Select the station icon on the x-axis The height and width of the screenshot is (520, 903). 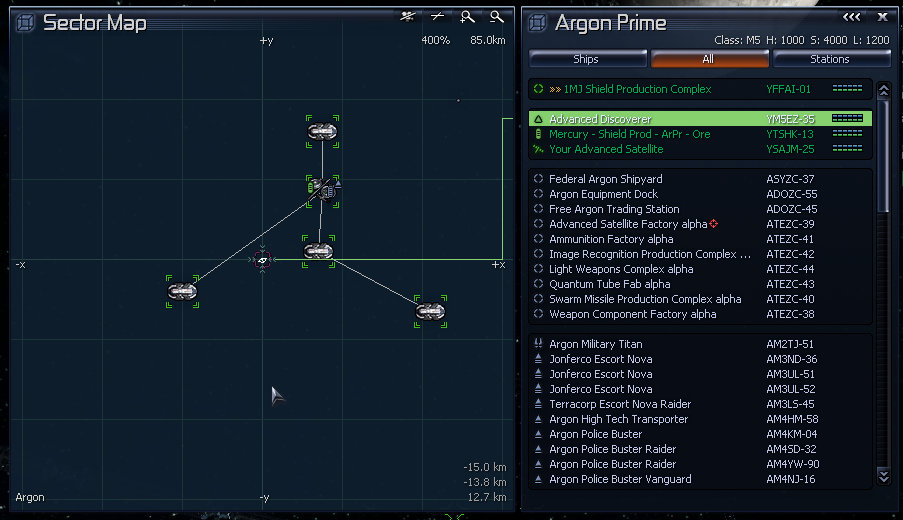318,251
